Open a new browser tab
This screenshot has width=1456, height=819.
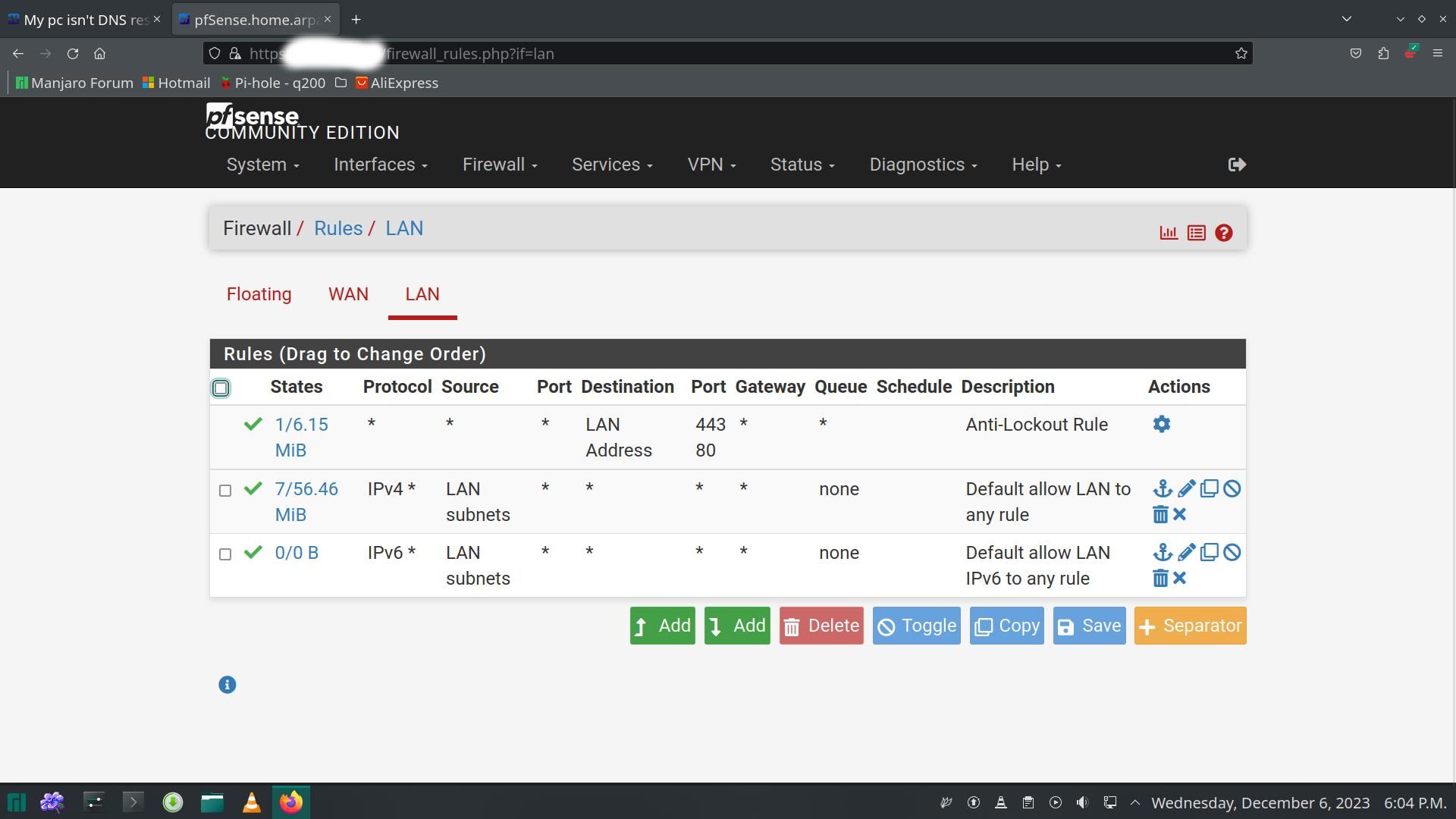[356, 20]
